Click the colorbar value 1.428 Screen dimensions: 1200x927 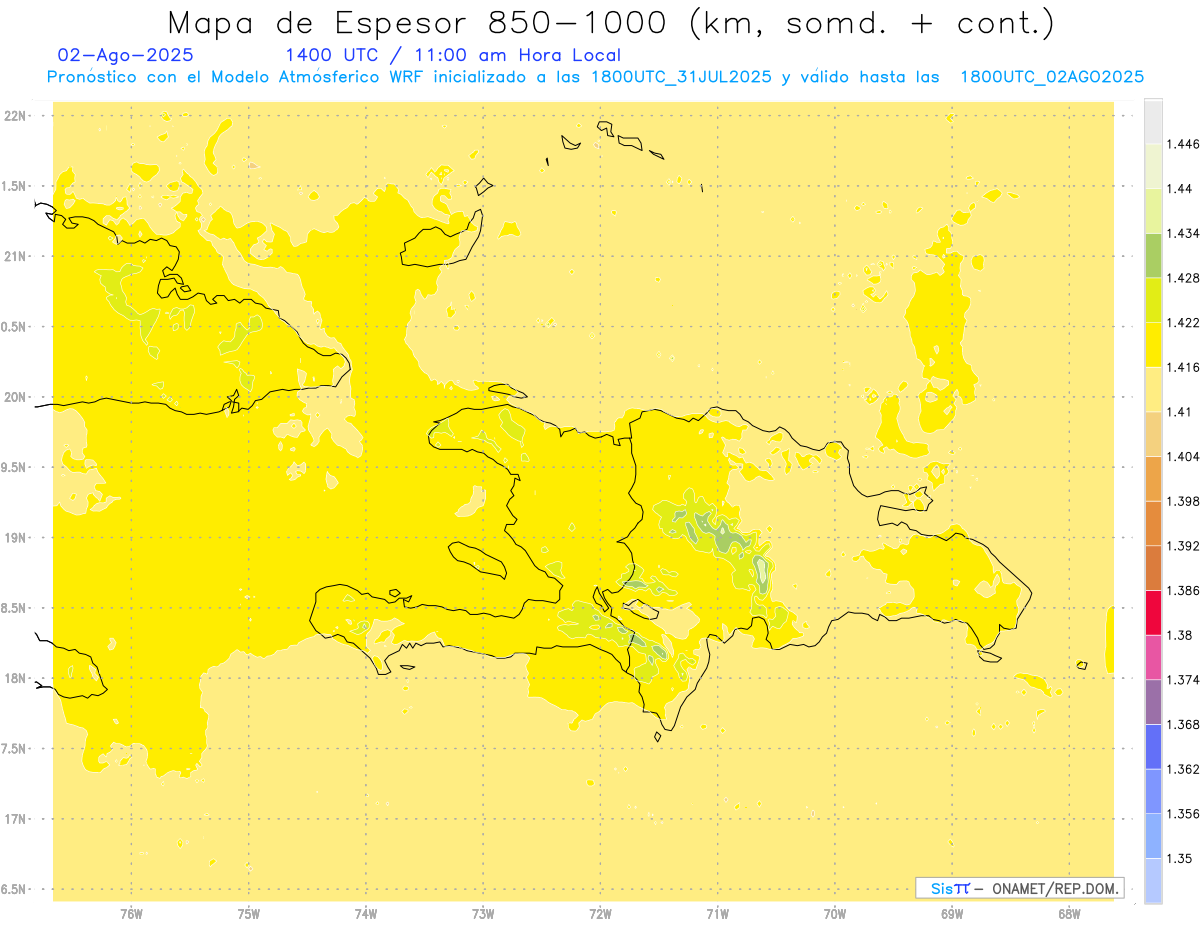point(1183,278)
